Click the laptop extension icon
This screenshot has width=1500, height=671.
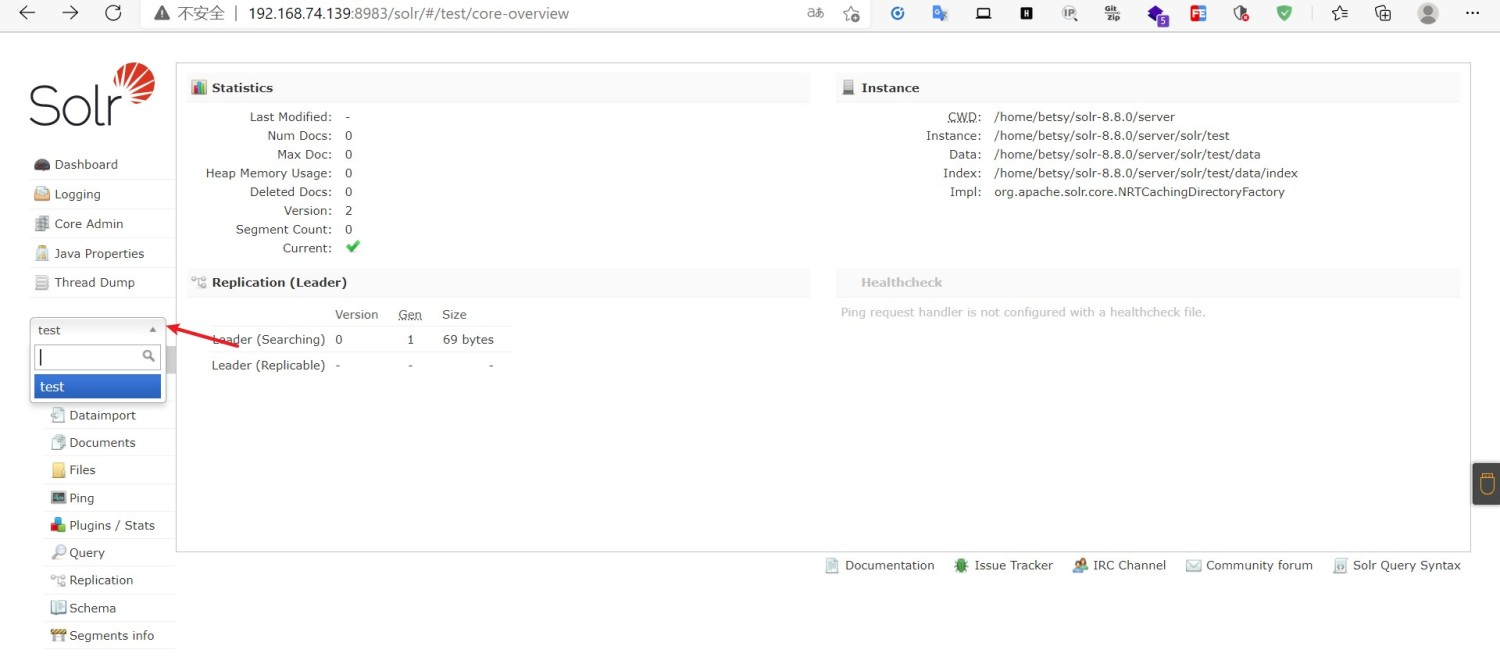[x=984, y=13]
